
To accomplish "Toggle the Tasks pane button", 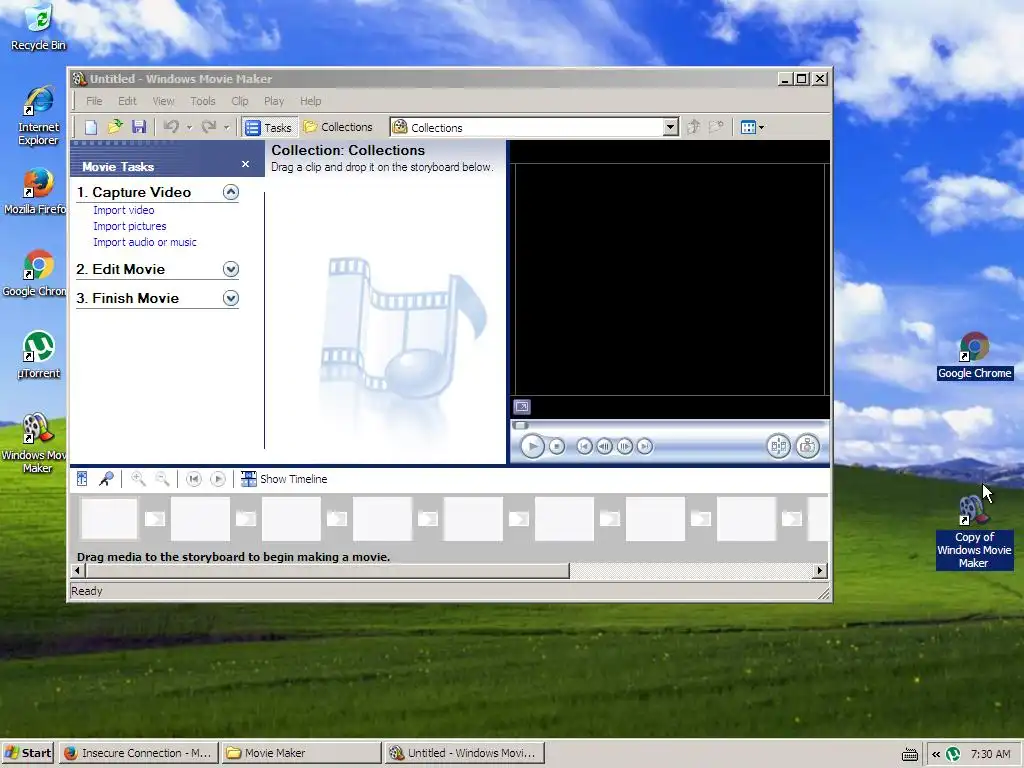I will pos(269,127).
